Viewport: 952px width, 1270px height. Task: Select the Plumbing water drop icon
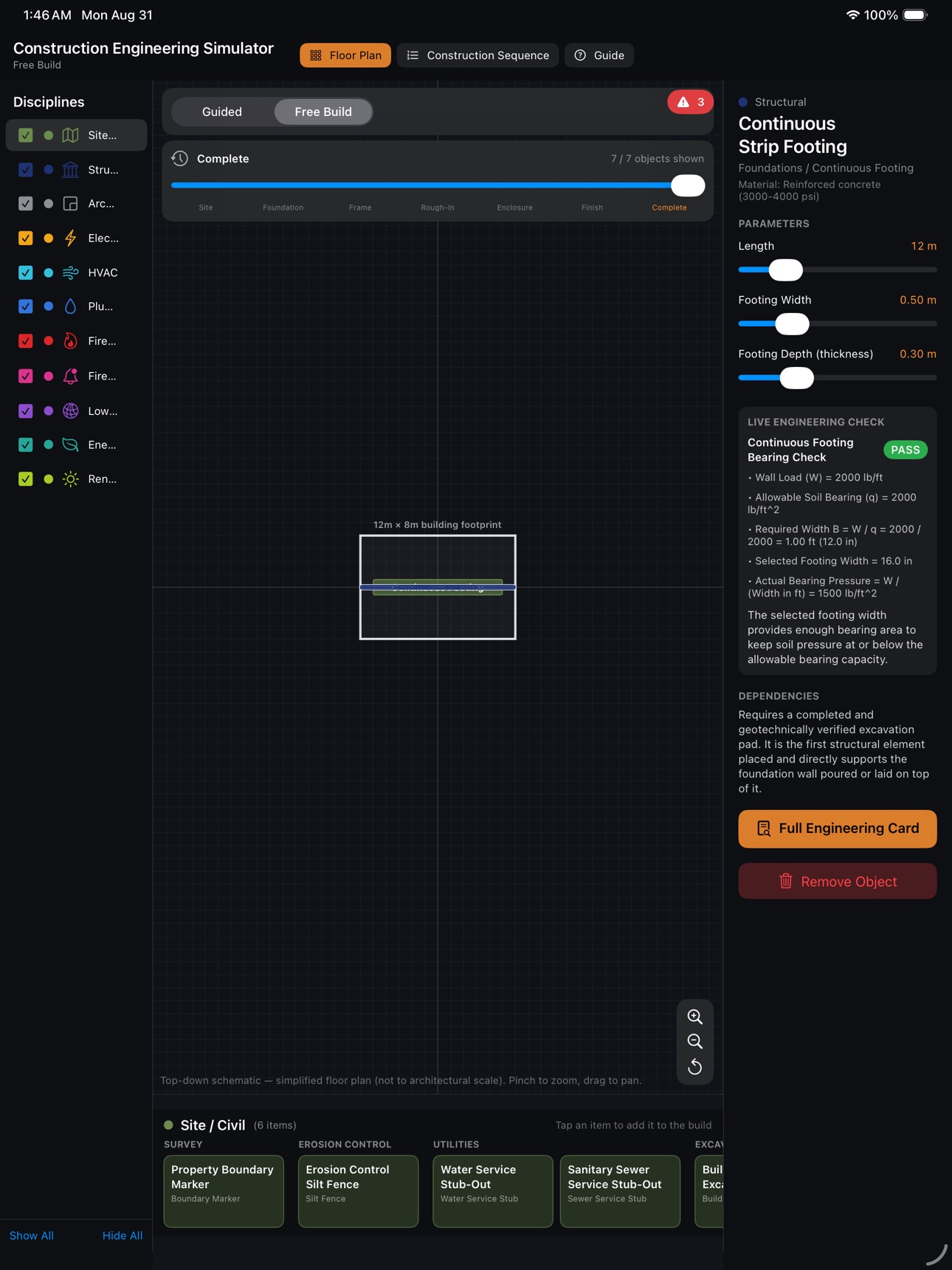click(x=70, y=306)
